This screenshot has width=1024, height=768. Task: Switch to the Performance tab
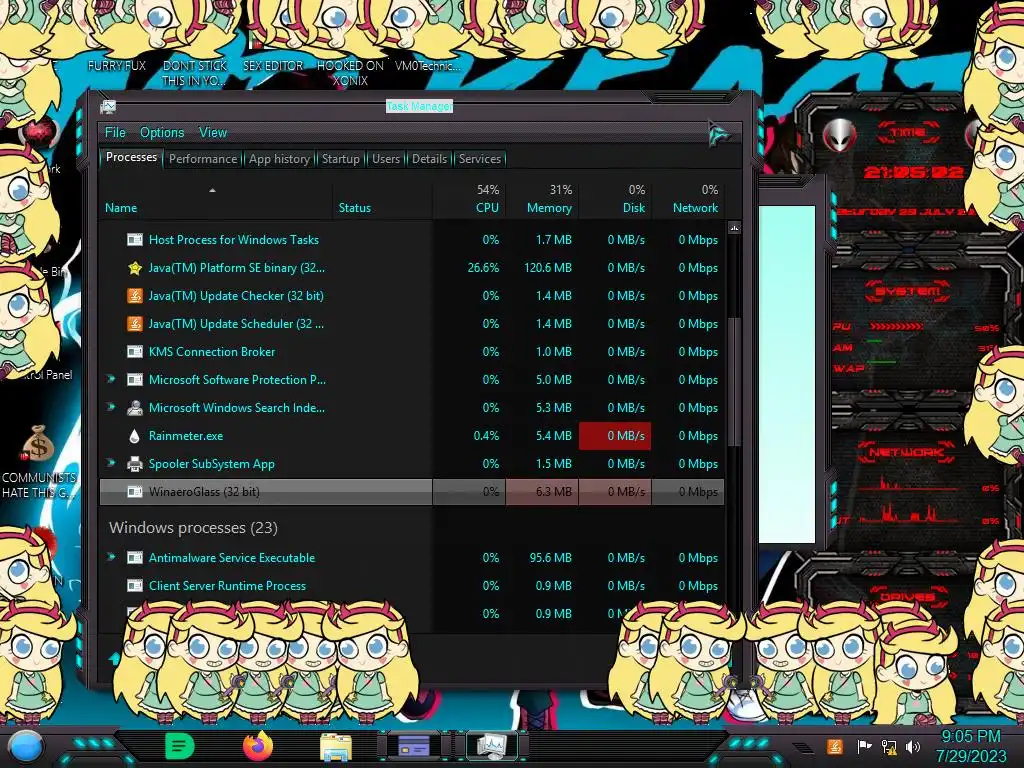click(x=203, y=159)
